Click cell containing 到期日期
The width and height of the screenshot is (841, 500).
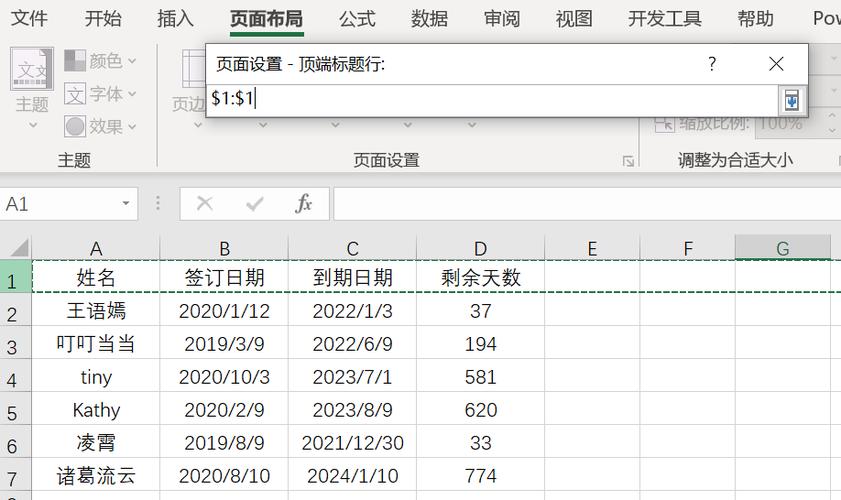352,277
